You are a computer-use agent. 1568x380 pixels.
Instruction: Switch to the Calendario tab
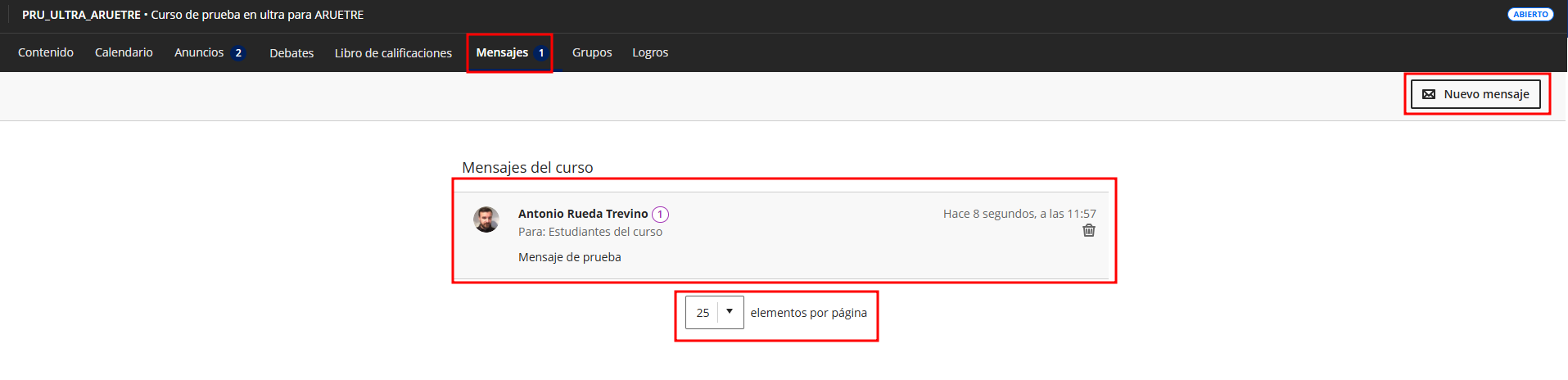click(124, 52)
